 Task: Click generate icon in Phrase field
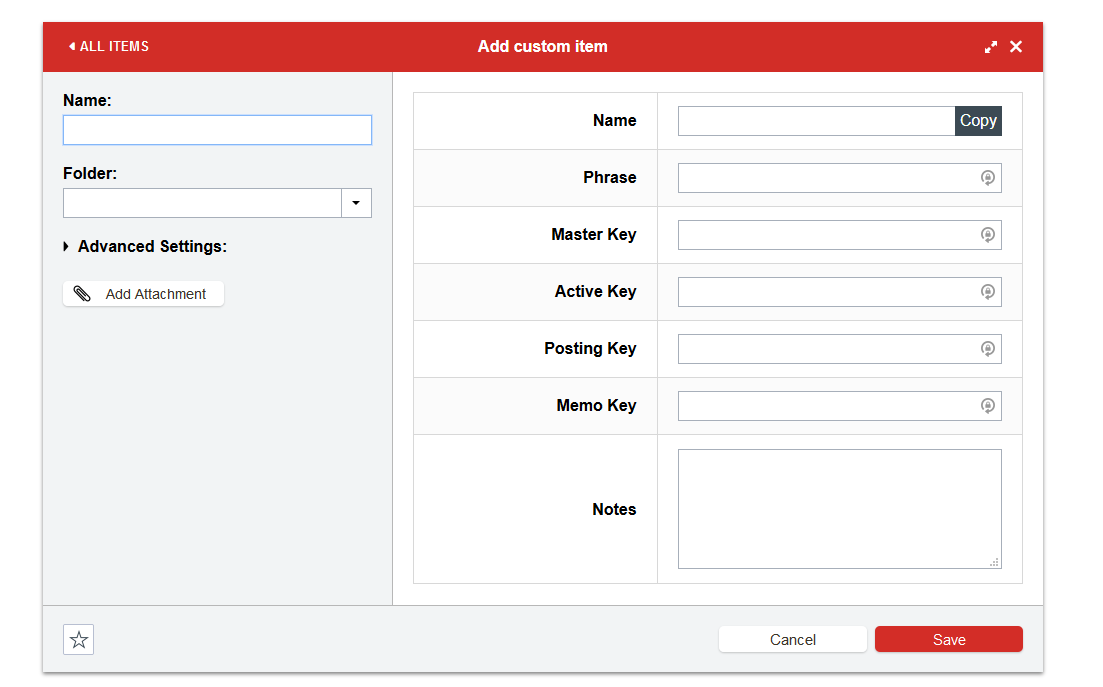pyautogui.click(x=987, y=178)
